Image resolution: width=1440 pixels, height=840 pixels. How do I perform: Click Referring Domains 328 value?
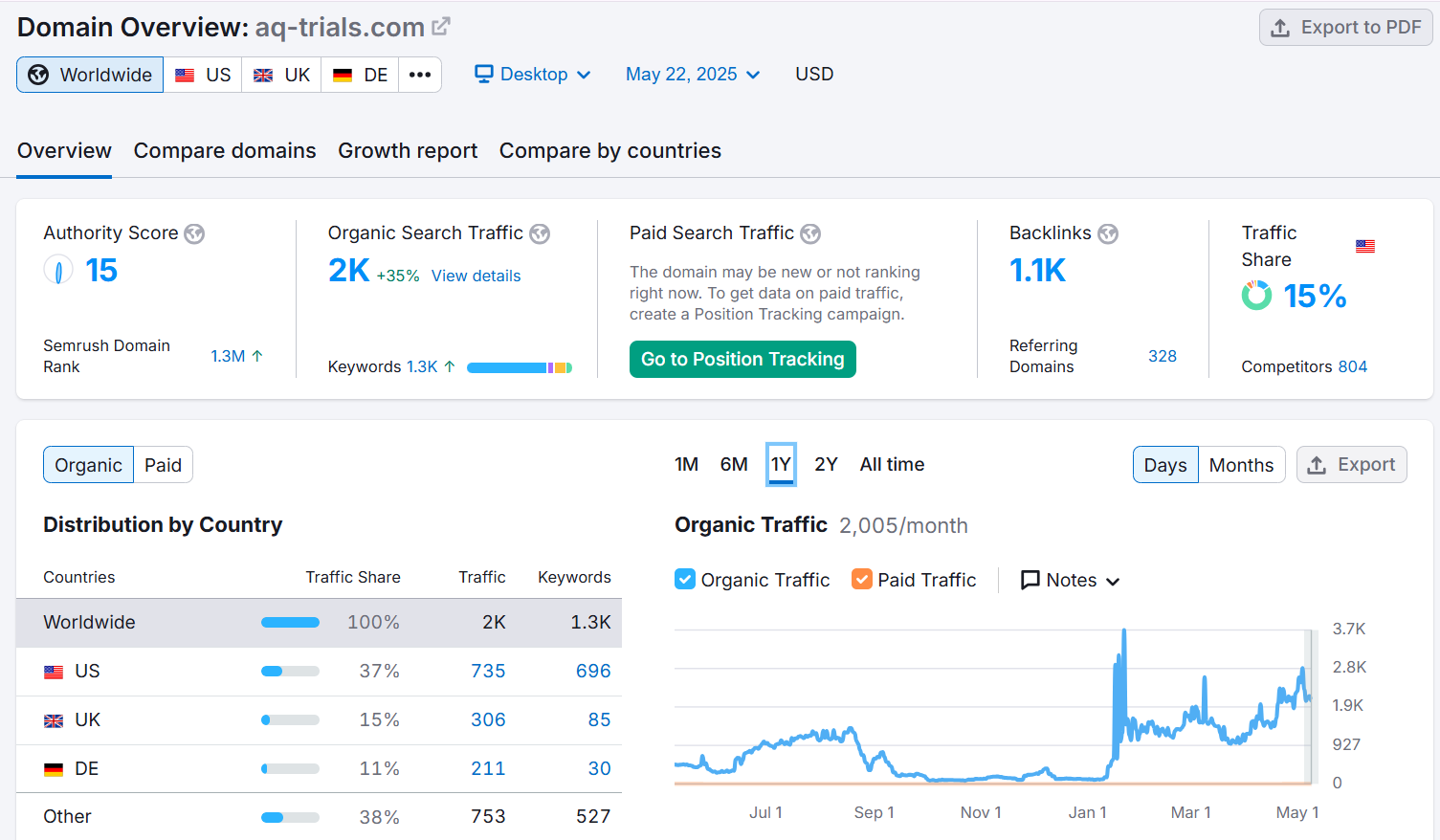tap(1163, 356)
